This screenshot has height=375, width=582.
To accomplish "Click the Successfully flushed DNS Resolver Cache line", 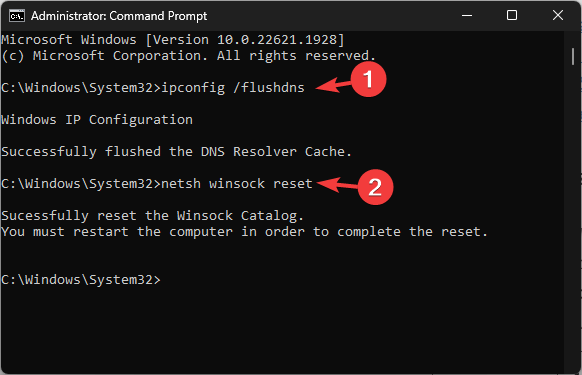I will click(x=176, y=152).
